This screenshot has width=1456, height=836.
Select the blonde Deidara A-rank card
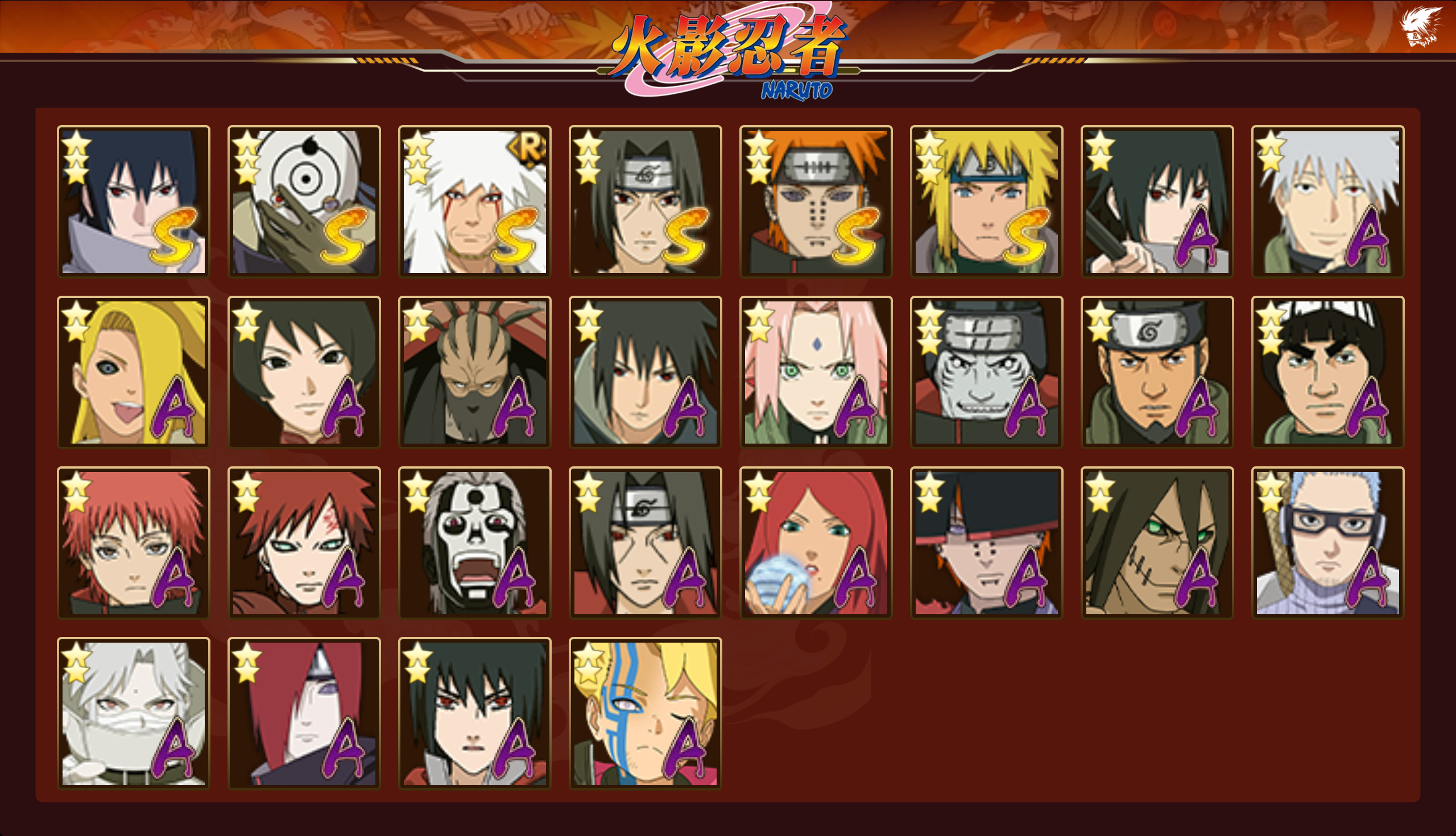coord(134,372)
